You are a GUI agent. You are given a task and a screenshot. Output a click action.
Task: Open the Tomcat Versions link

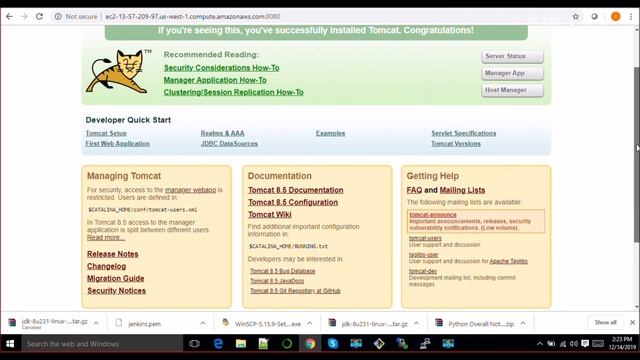pos(456,144)
